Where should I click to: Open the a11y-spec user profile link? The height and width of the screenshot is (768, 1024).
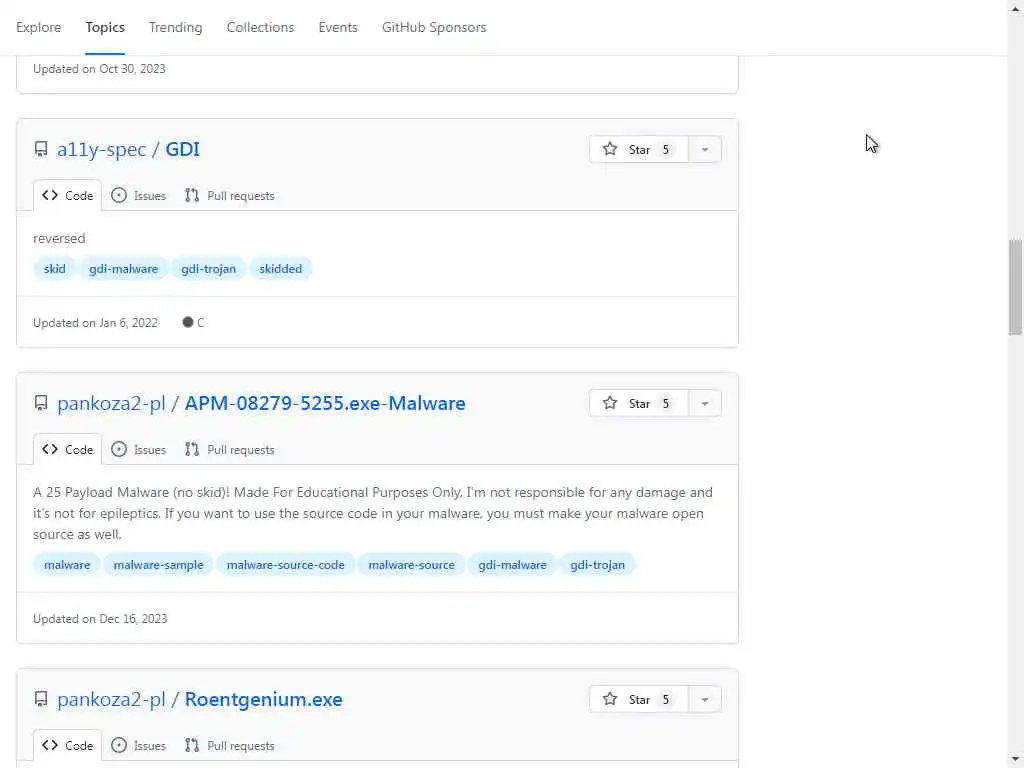[101, 150]
